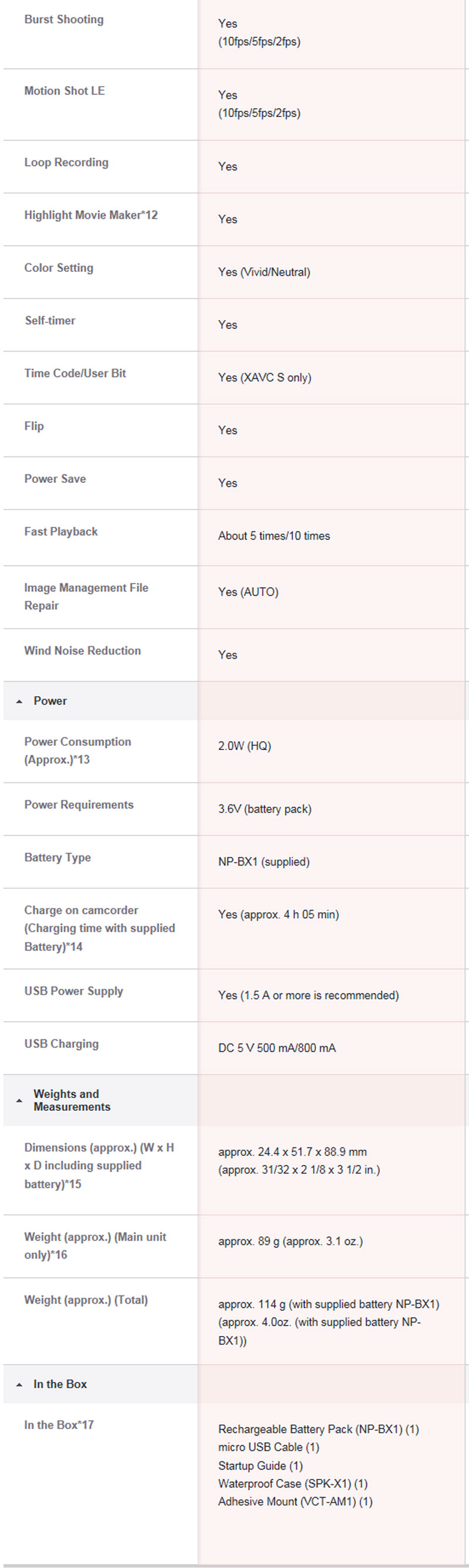Screen dimensions: 469x1568
Task: Click Waterproof Case (SPK-X1) in box contents
Action: point(293,1484)
